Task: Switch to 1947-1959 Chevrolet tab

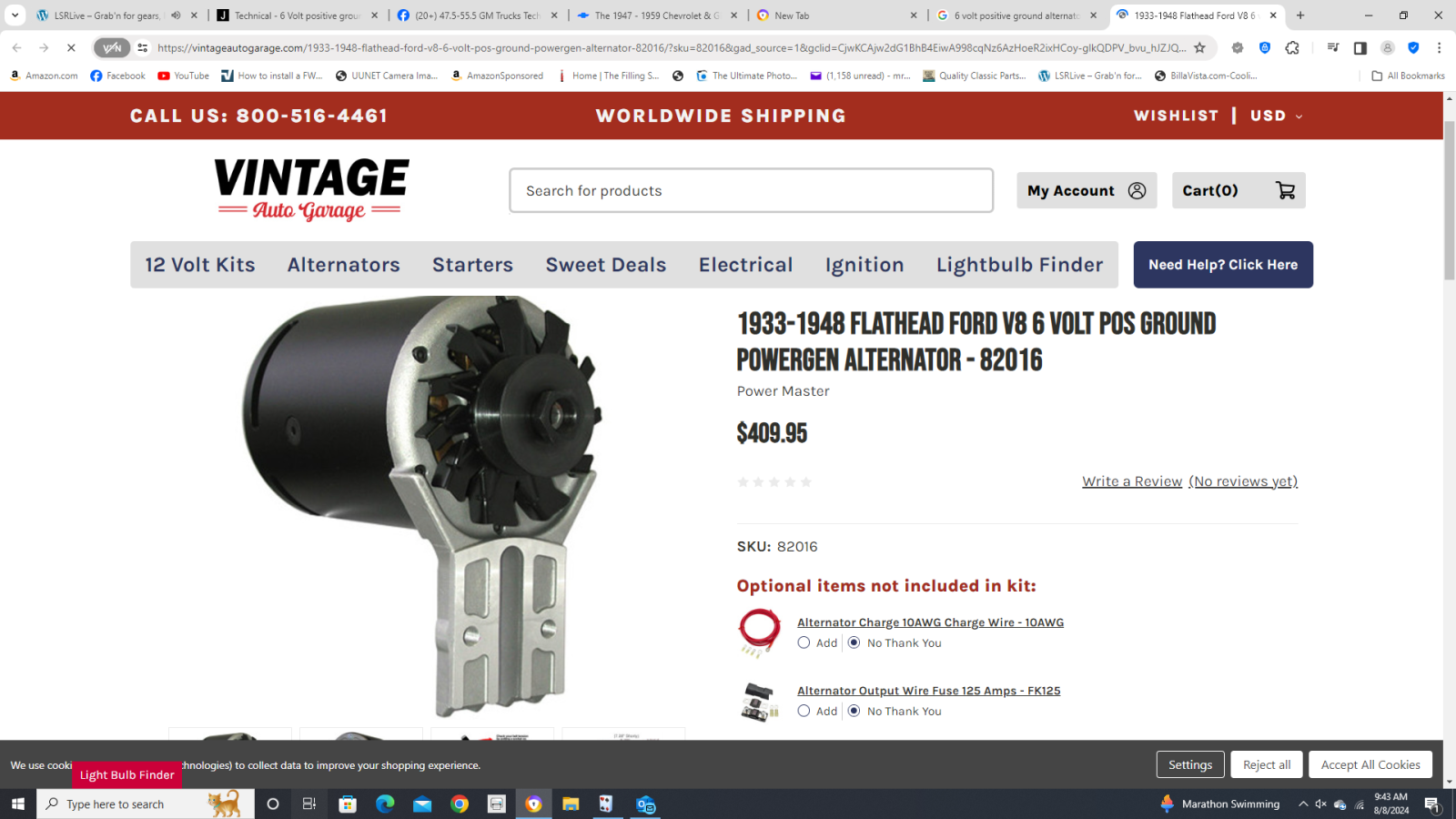Action: 657,15
